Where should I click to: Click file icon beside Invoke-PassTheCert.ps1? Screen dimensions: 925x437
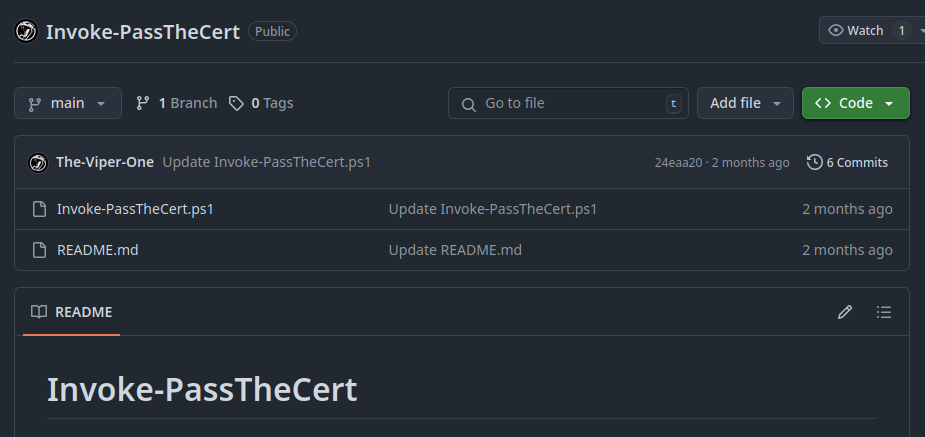tap(40, 209)
